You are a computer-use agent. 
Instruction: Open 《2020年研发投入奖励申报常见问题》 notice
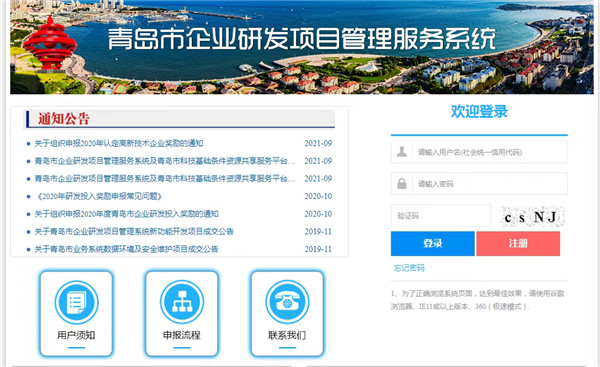tap(99, 196)
